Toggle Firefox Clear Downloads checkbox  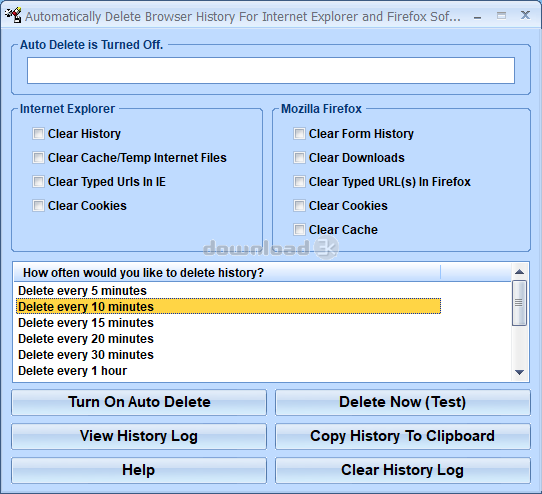[299, 158]
